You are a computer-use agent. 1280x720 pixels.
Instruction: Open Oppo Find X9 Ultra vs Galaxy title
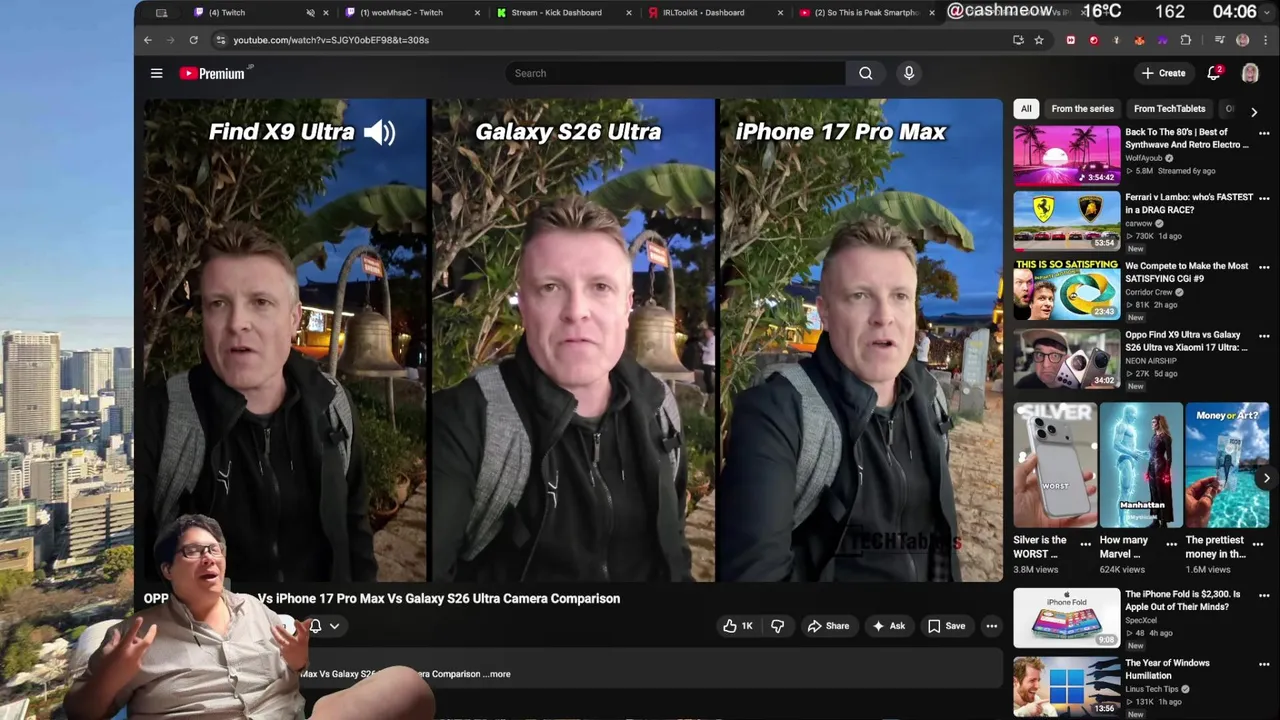coord(1186,341)
